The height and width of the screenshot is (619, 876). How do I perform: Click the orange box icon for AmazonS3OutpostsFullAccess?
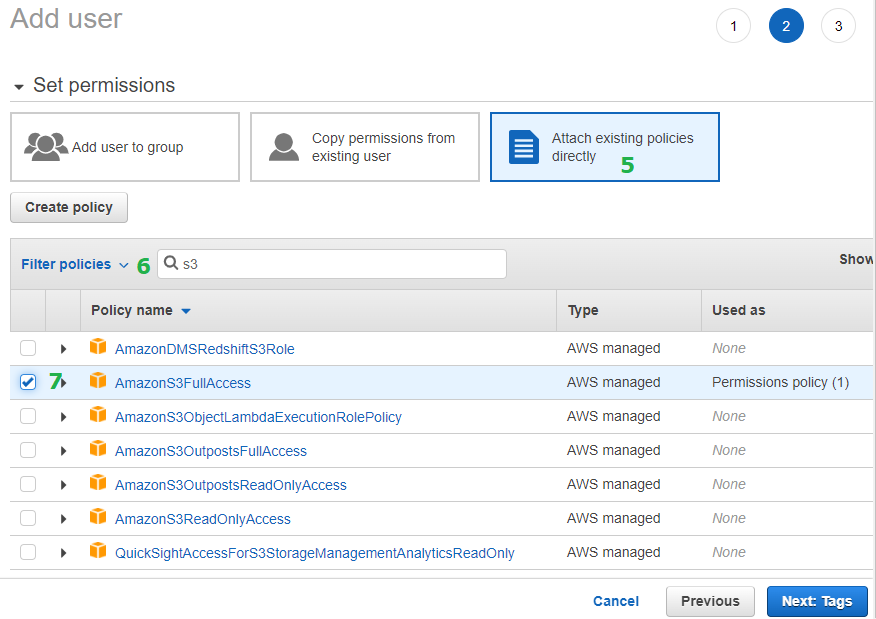(98, 449)
